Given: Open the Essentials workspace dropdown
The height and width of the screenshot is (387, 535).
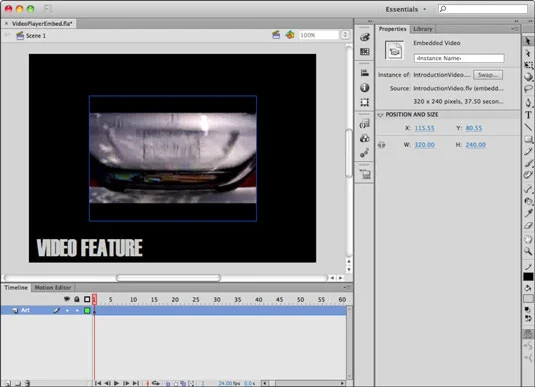Looking at the screenshot, I should 406,9.
